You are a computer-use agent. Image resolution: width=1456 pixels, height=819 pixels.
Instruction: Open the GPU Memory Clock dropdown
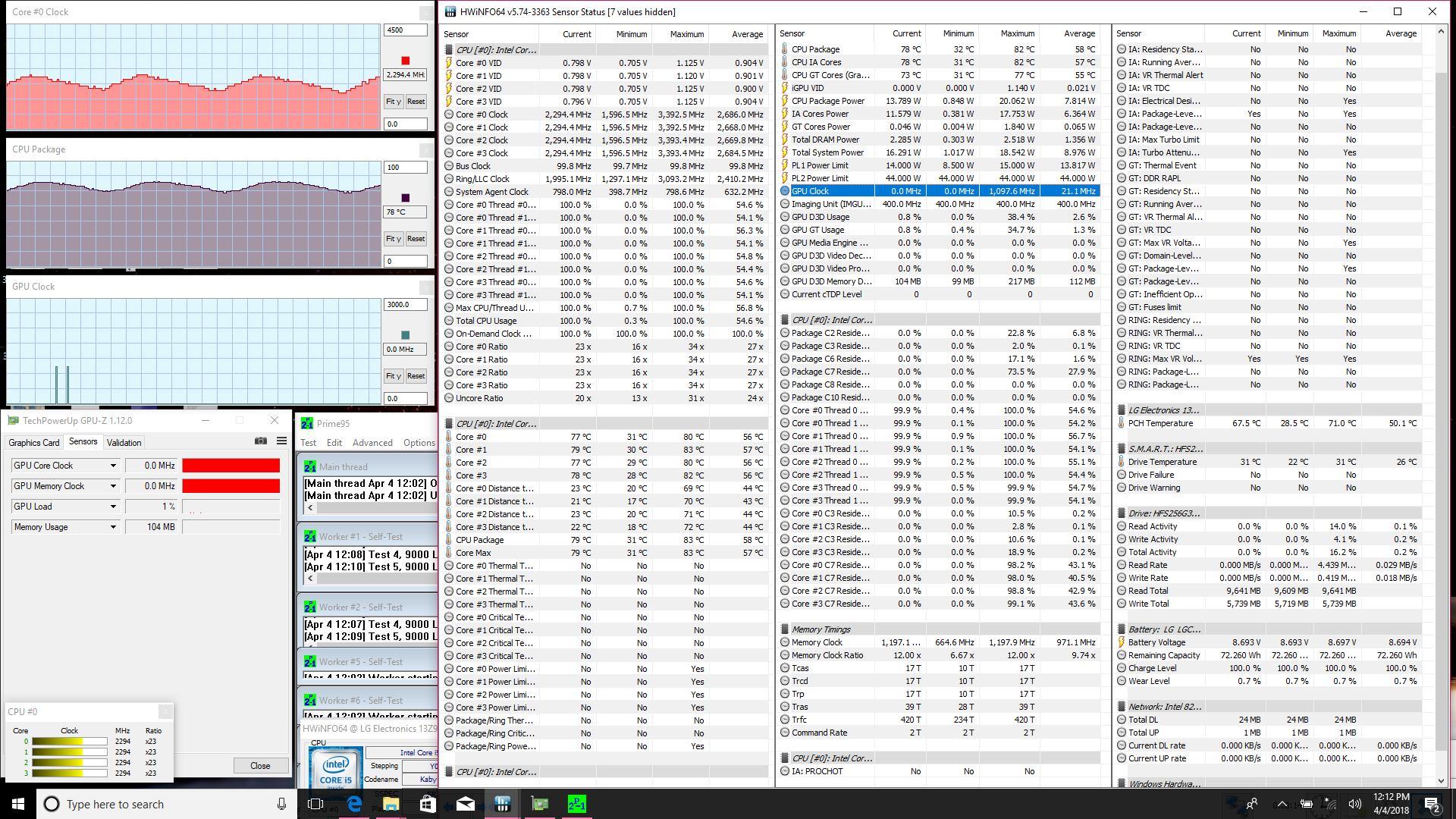(113, 486)
